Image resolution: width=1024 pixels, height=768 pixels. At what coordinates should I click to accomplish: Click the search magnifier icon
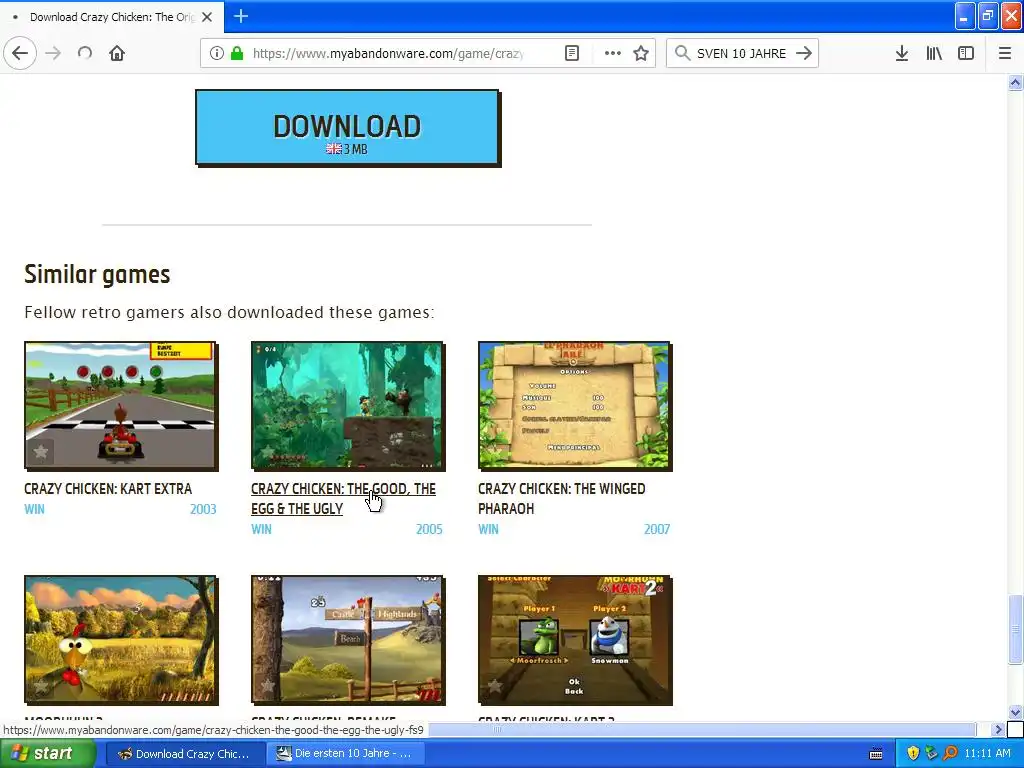pos(682,53)
